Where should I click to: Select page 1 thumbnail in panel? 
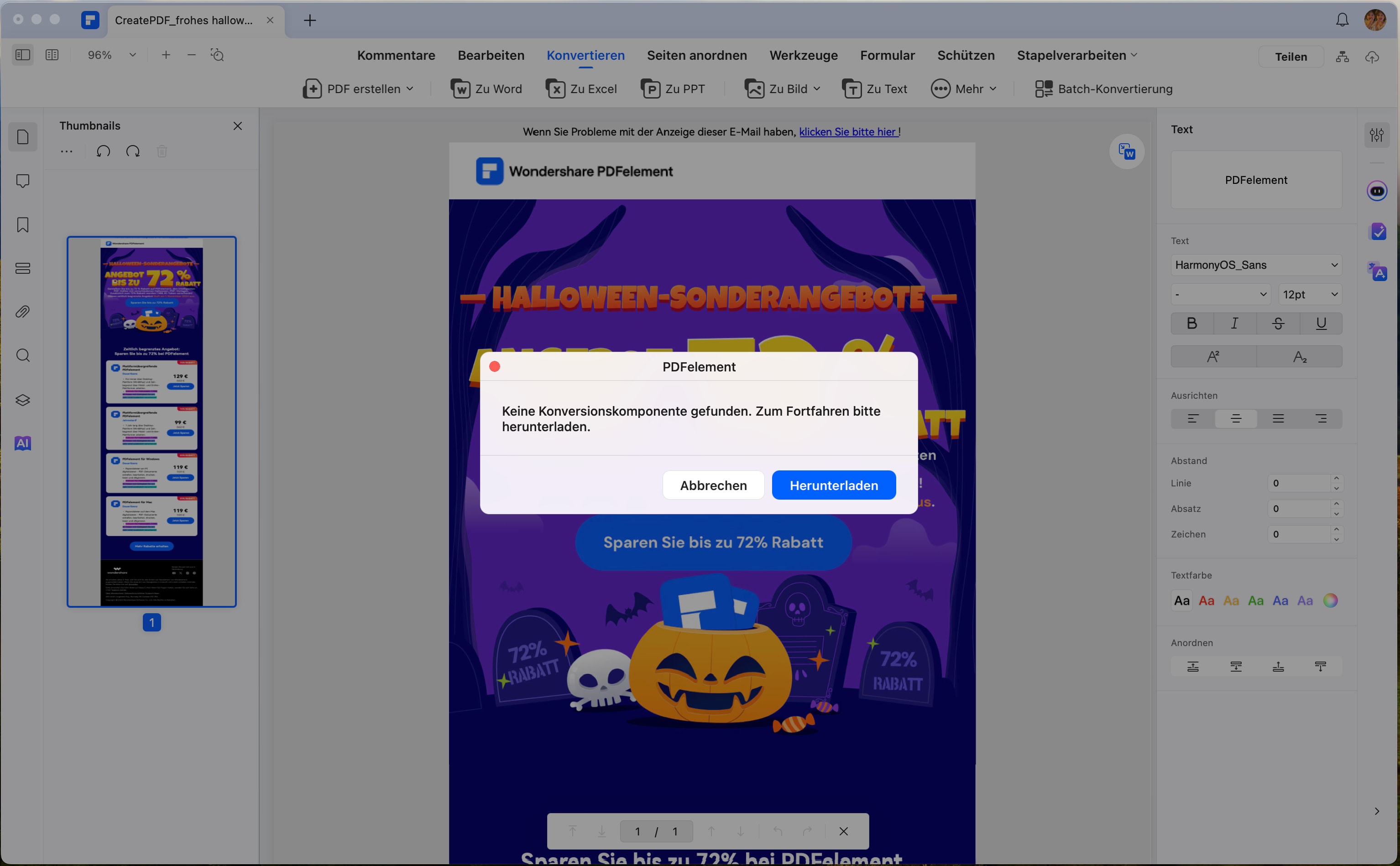(152, 421)
